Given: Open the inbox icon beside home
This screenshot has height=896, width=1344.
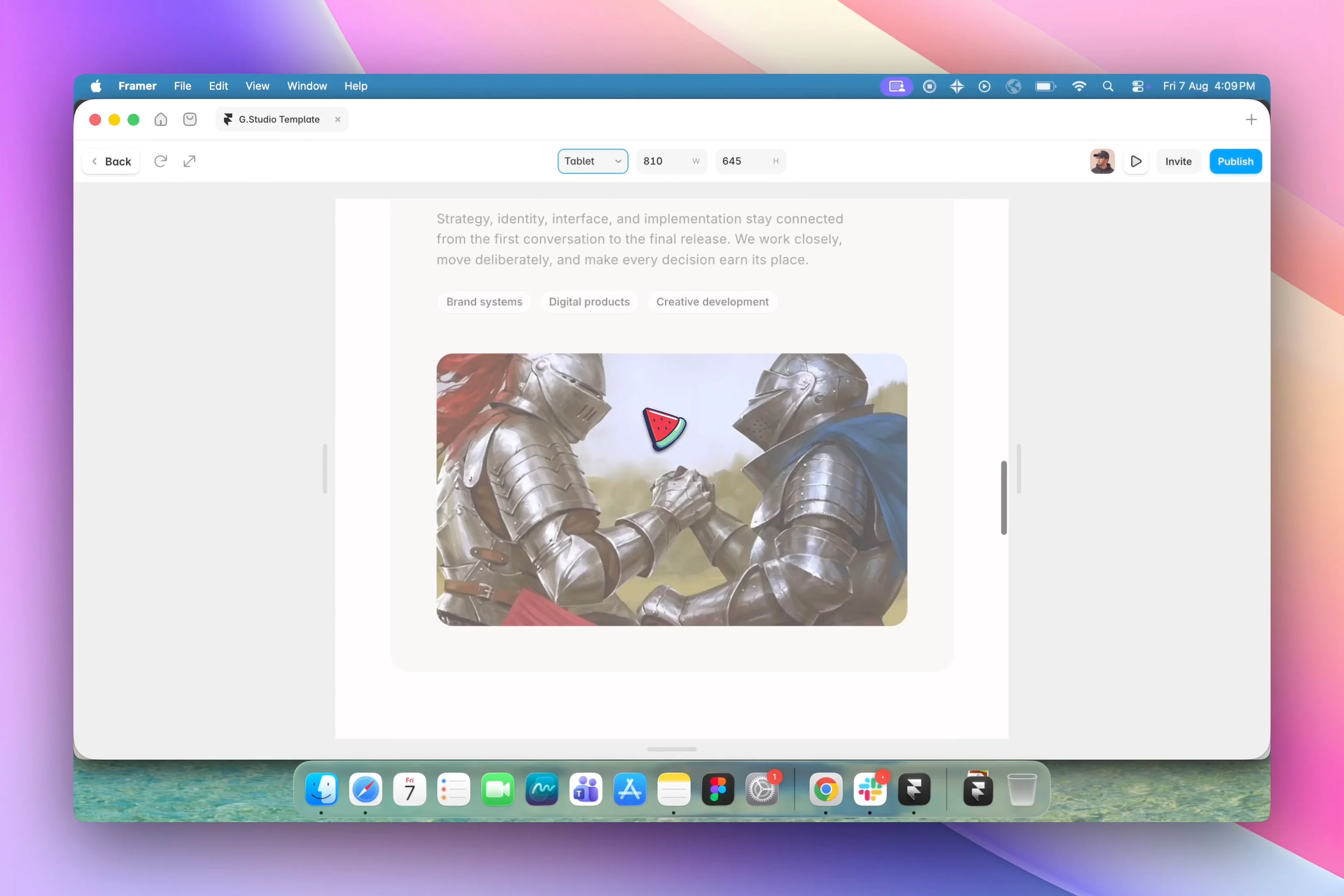Looking at the screenshot, I should [190, 119].
